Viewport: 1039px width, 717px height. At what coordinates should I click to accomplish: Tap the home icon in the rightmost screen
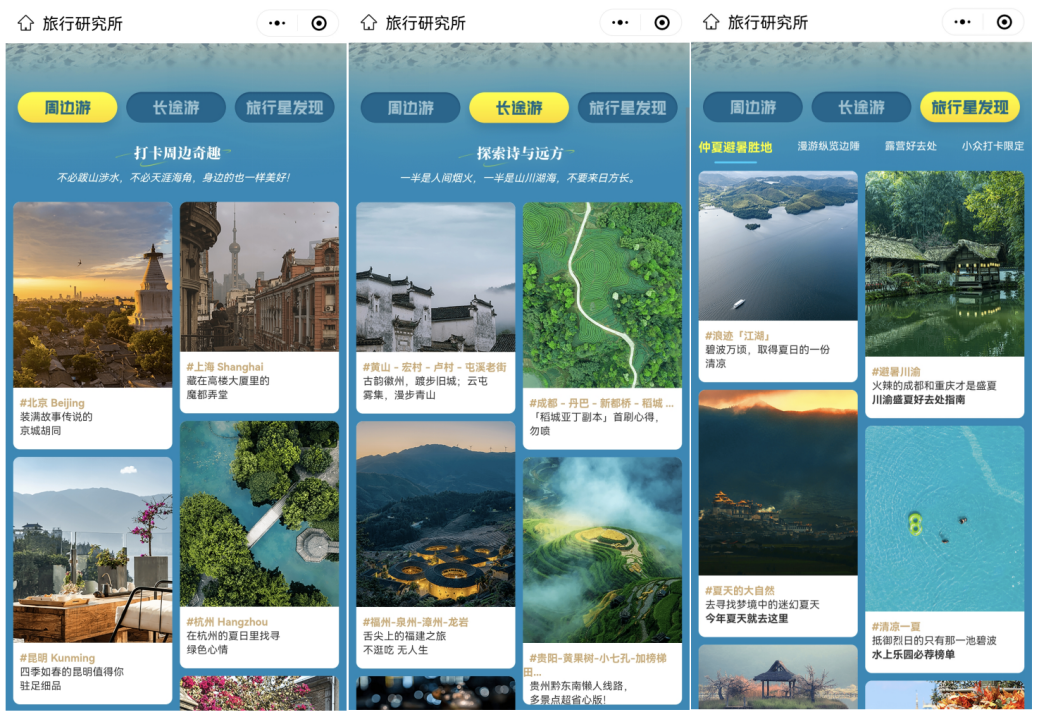(x=711, y=23)
